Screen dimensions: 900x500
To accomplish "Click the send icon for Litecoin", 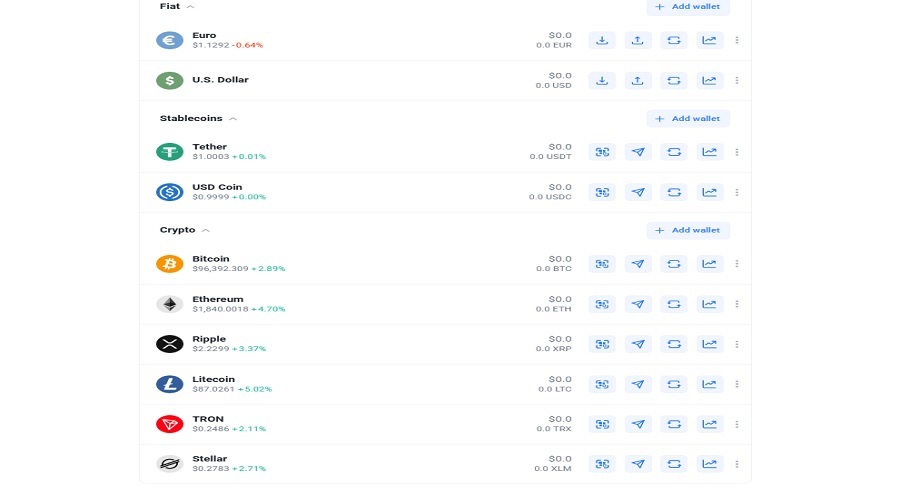I will (637, 384).
